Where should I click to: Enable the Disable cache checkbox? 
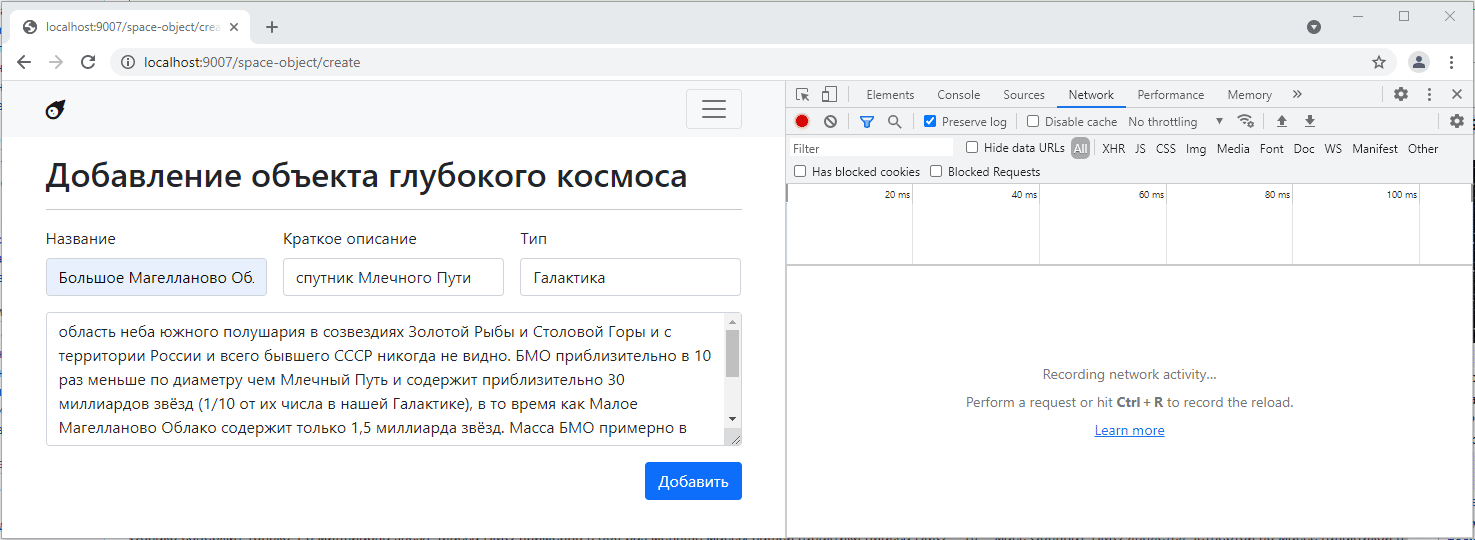pos(1034,121)
